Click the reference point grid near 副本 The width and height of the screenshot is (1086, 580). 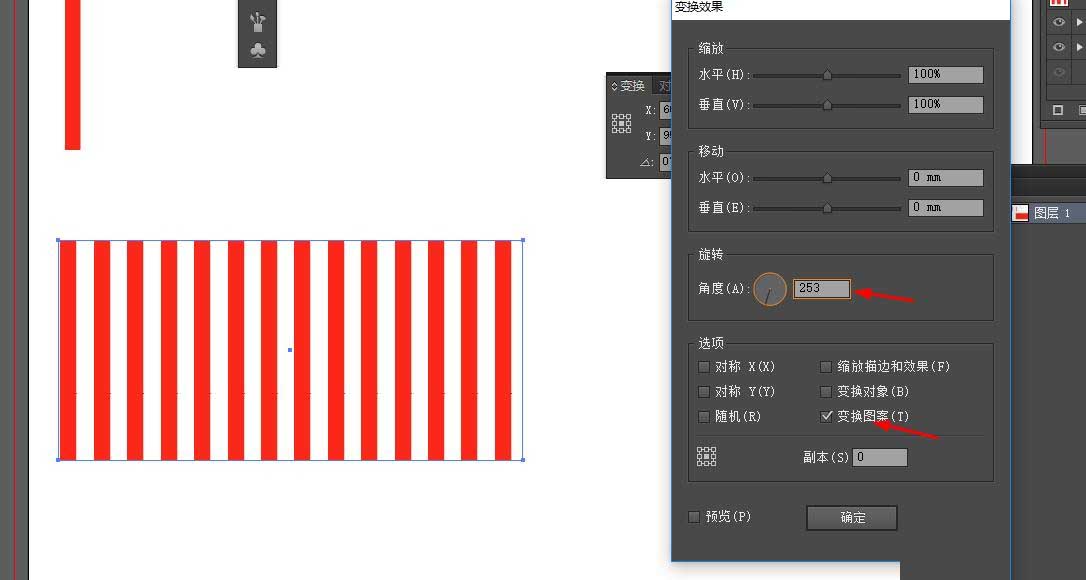707,456
